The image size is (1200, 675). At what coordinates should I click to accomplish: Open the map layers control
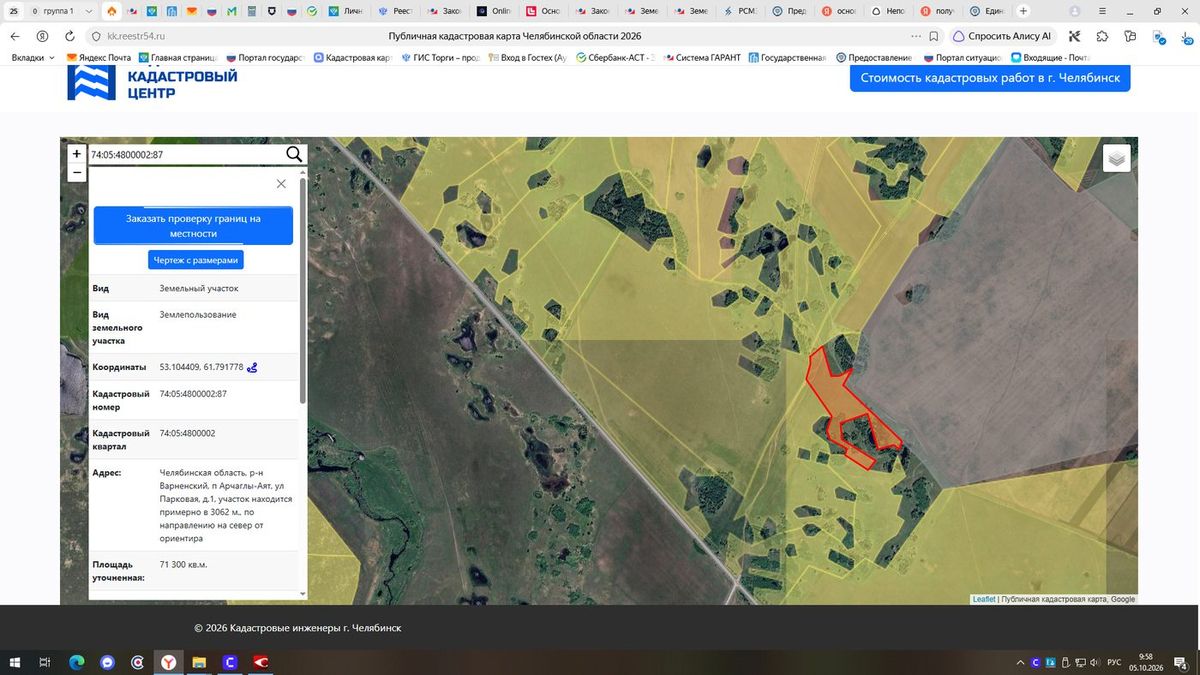point(1116,158)
